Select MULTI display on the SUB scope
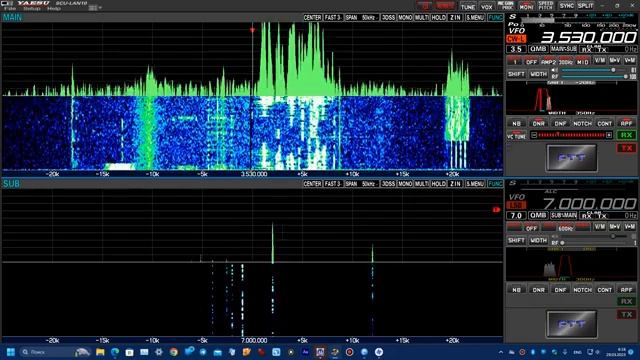 click(422, 184)
